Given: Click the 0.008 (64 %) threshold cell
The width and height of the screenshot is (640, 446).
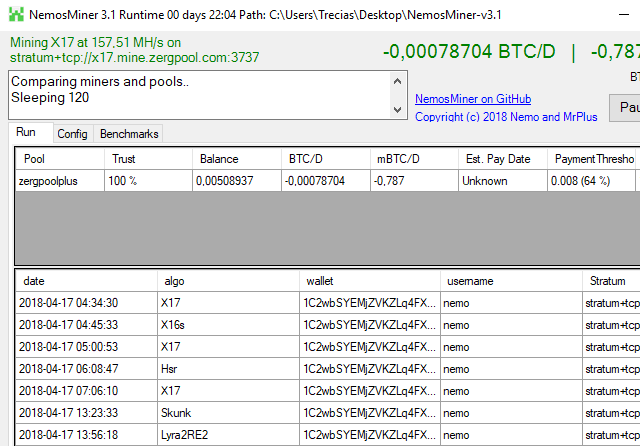Looking at the screenshot, I should [x=591, y=181].
